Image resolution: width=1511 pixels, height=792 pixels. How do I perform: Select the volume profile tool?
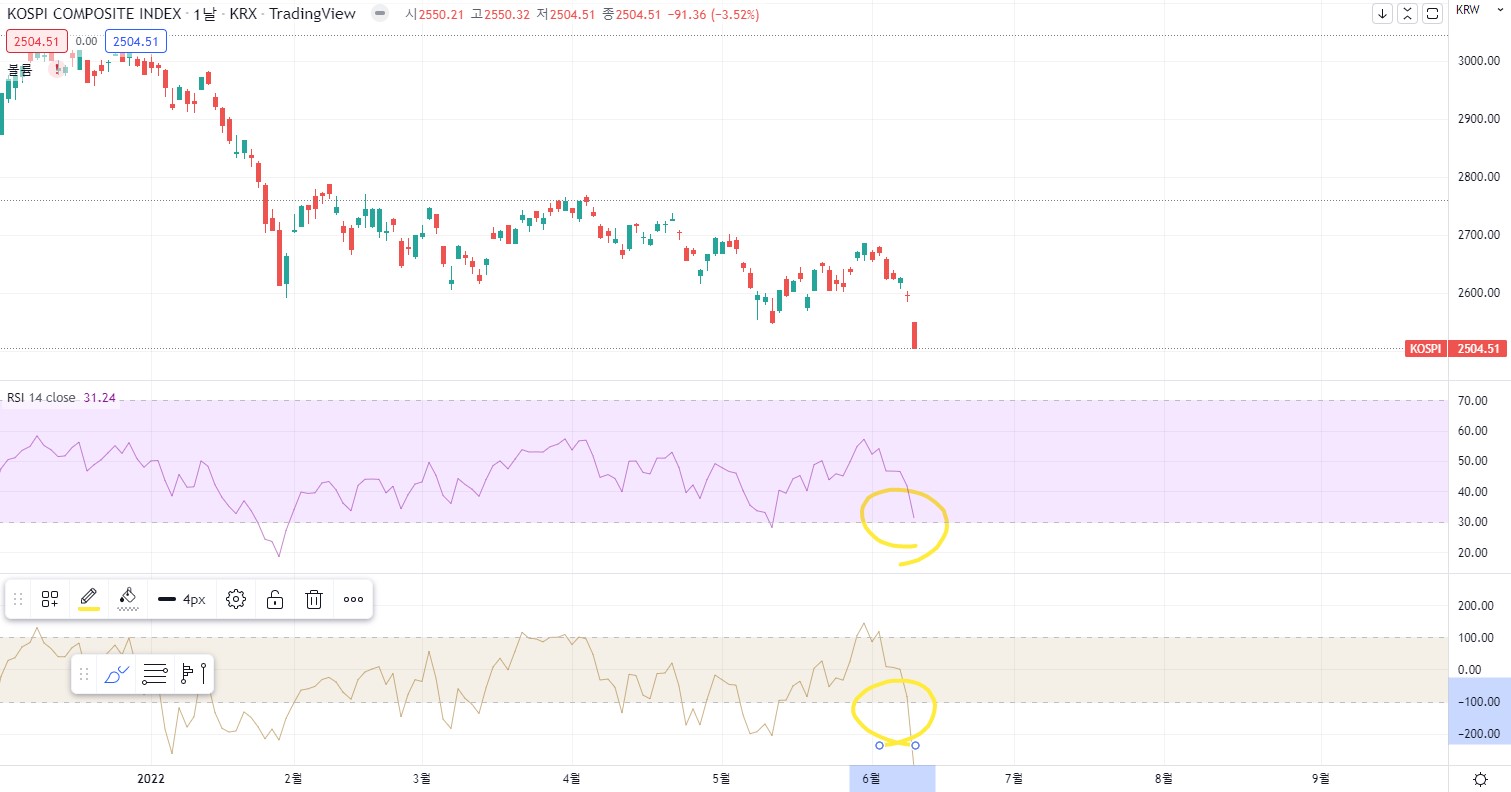[x=193, y=674]
